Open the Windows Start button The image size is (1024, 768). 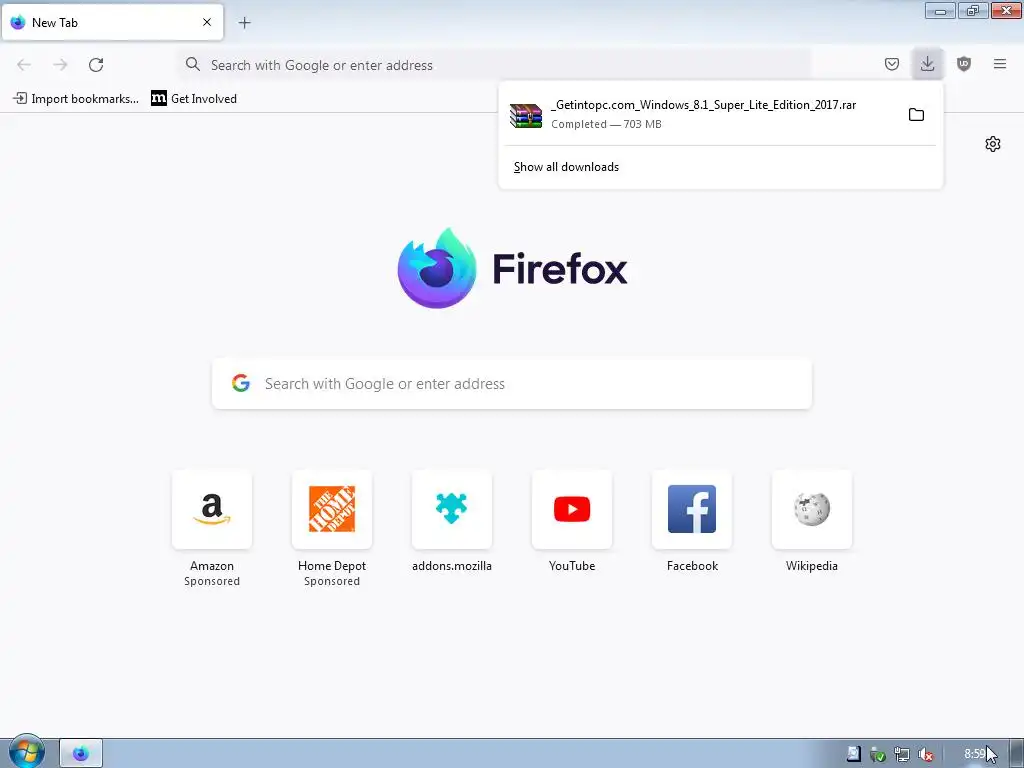coord(26,753)
